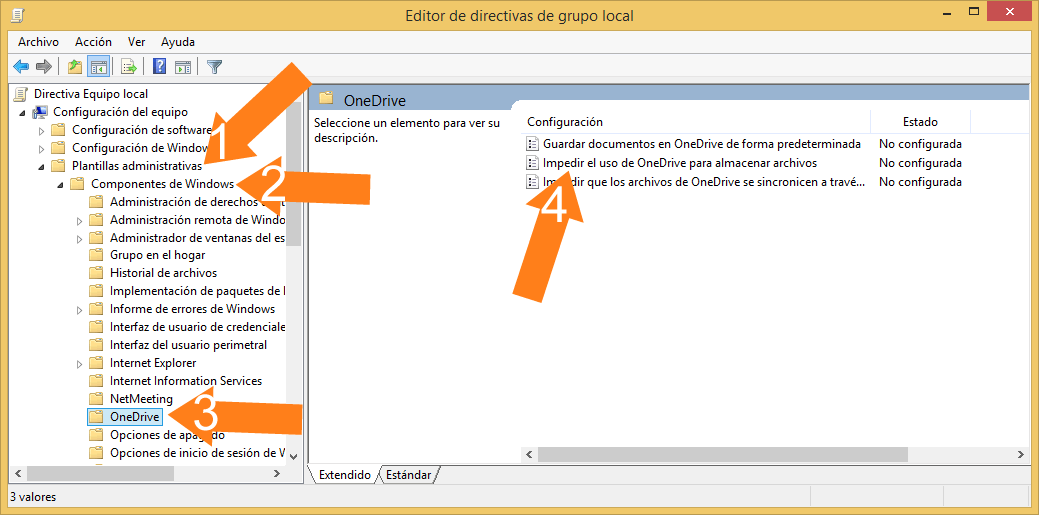Screen dimensions: 1039x515
Task: Expand the Configuración de software node
Action: [41, 130]
